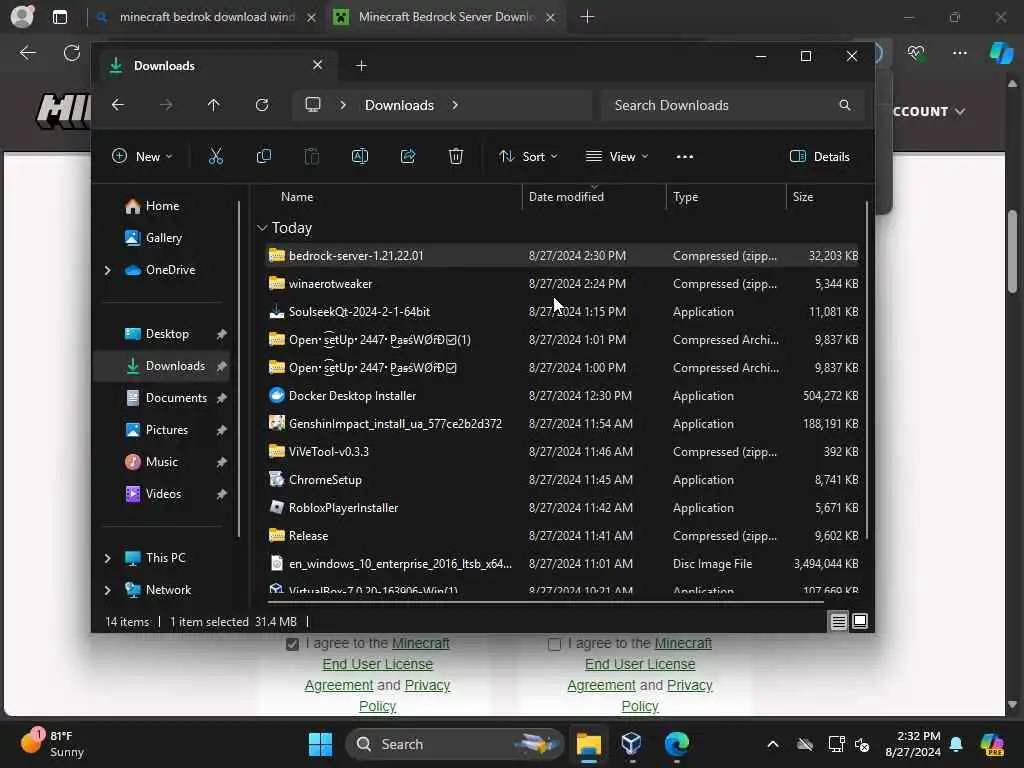Screen dimensions: 1024x768
Task: Open the Sort dropdown
Action: pyautogui.click(x=528, y=157)
